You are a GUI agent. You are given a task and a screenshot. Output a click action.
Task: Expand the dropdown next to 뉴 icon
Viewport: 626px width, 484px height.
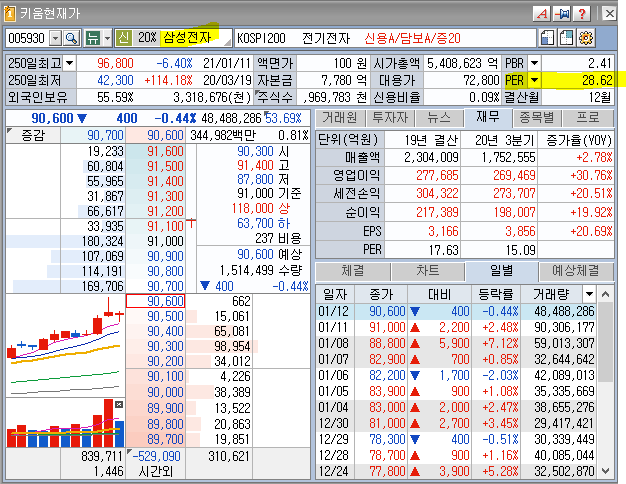coord(107,38)
